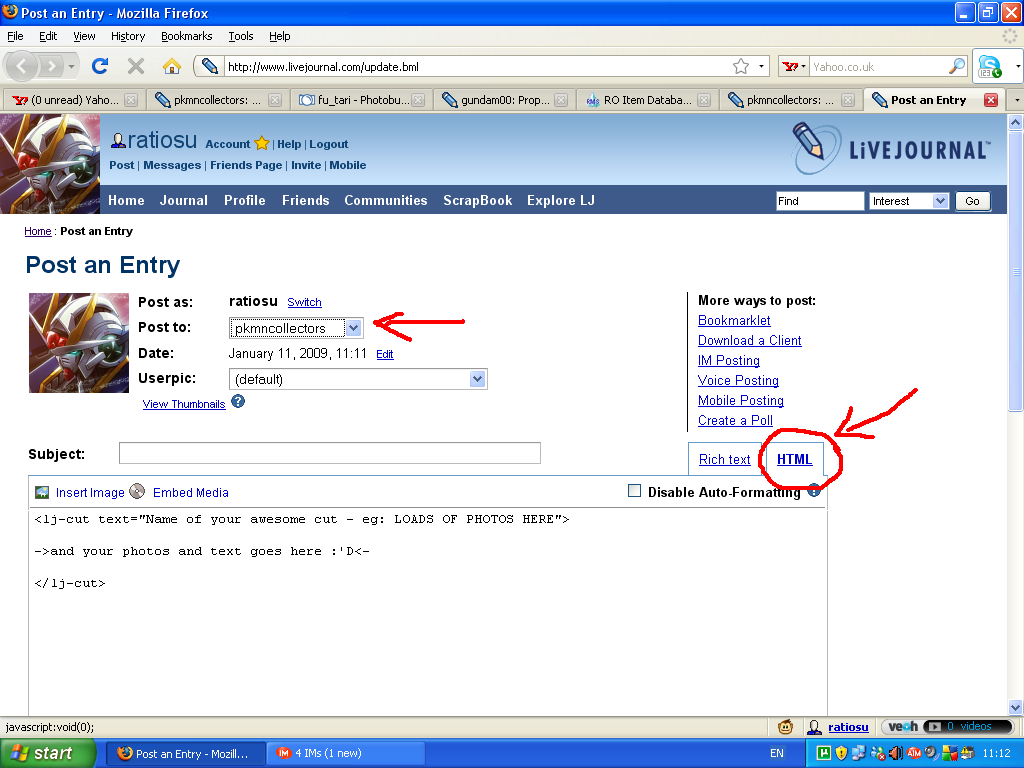Image resolution: width=1024 pixels, height=768 pixels.
Task: Go back with the Firefox back arrow
Action: pyautogui.click(x=22, y=66)
